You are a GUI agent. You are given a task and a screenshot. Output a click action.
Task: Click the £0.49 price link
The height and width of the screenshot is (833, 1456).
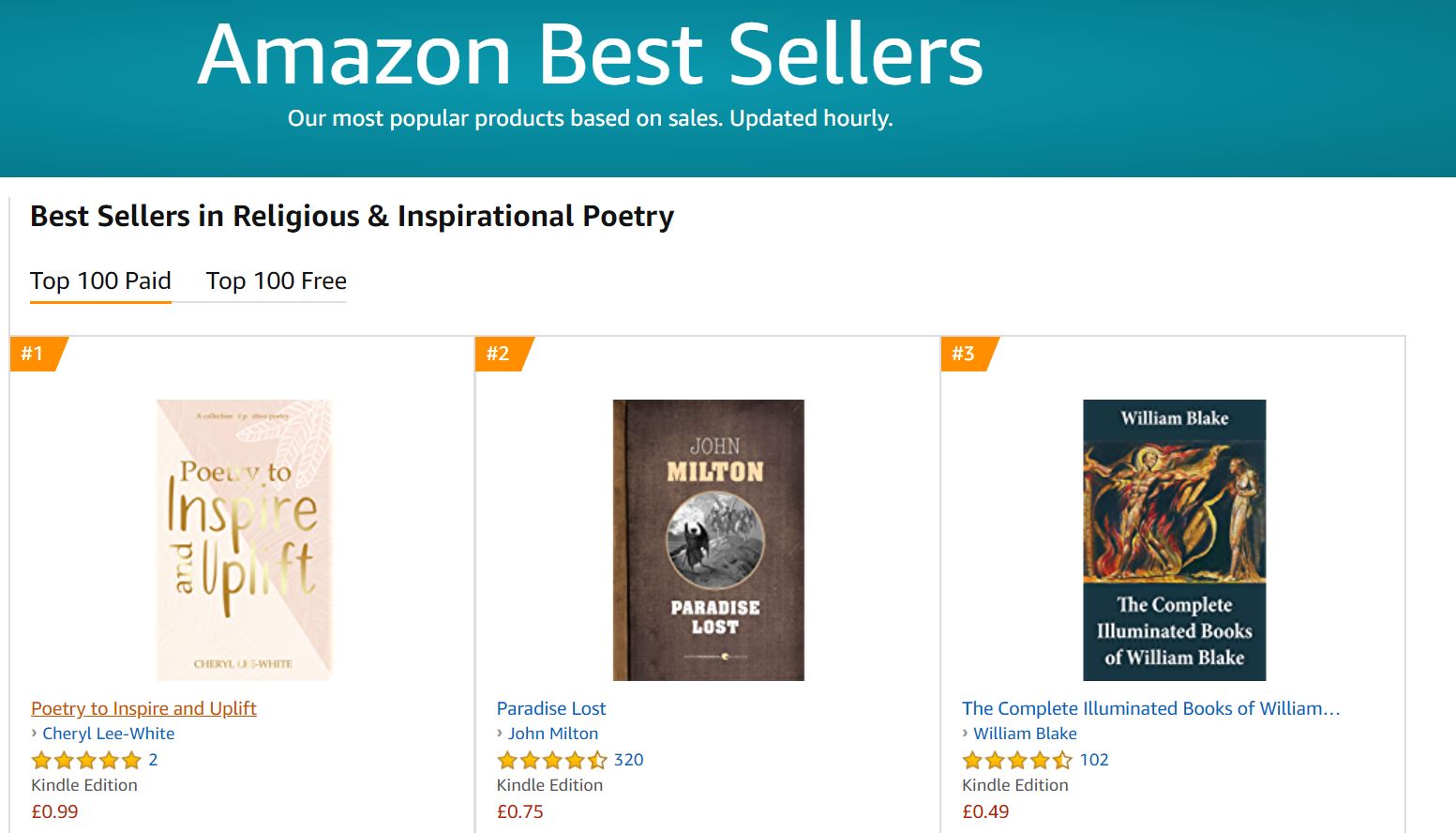[x=985, y=811]
